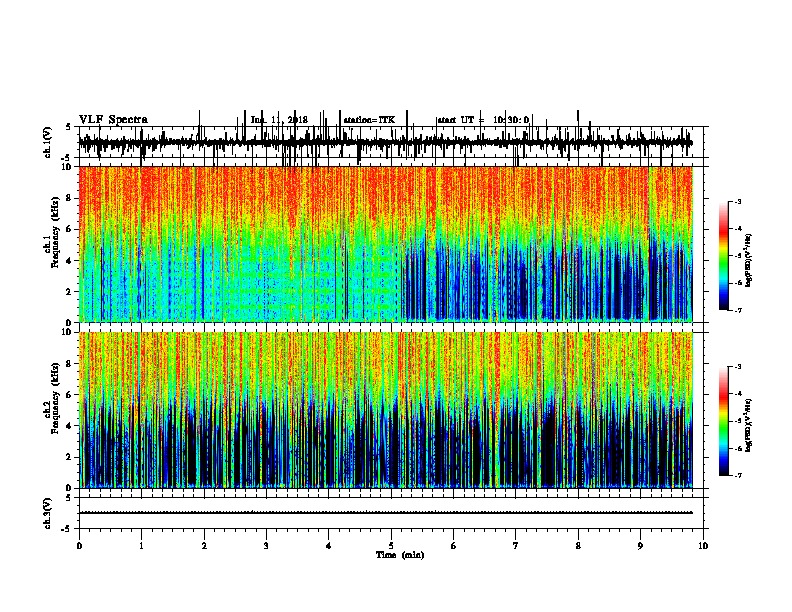Viewport: 792px width, 612px height.
Task: Click the '5' tick on ch.3(V) axis
Action: [x=68, y=498]
